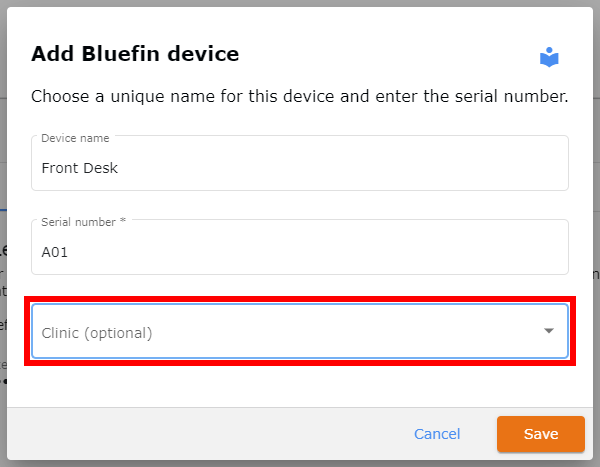Cancel adding the Bluefin device

click(x=437, y=434)
